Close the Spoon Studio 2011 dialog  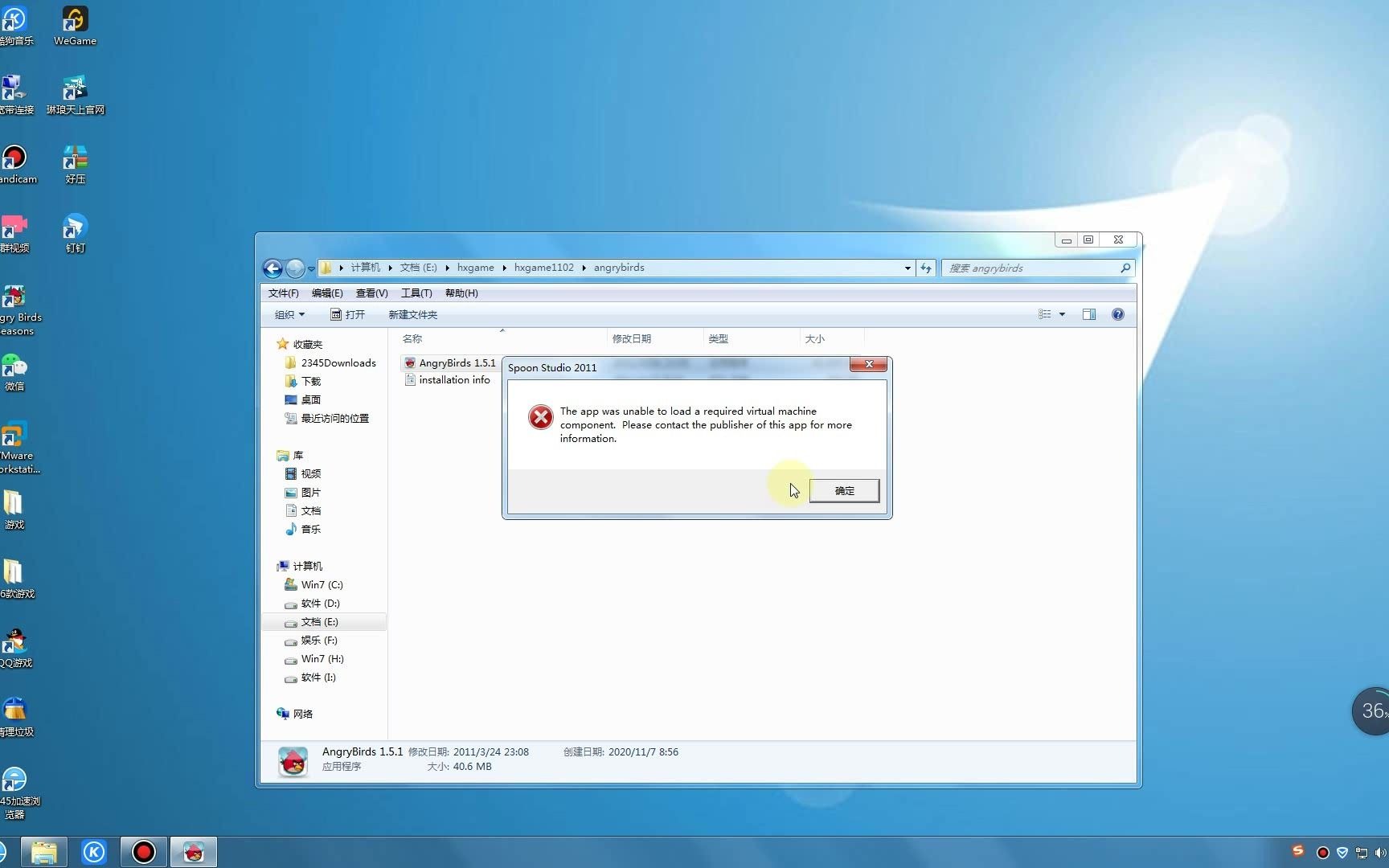click(x=868, y=364)
